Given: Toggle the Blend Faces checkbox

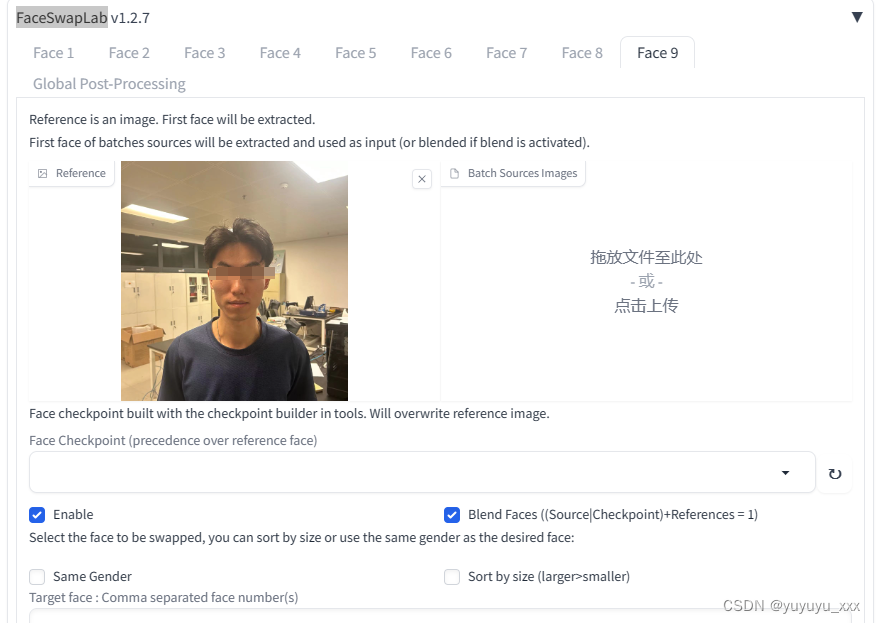Looking at the screenshot, I should tap(452, 515).
